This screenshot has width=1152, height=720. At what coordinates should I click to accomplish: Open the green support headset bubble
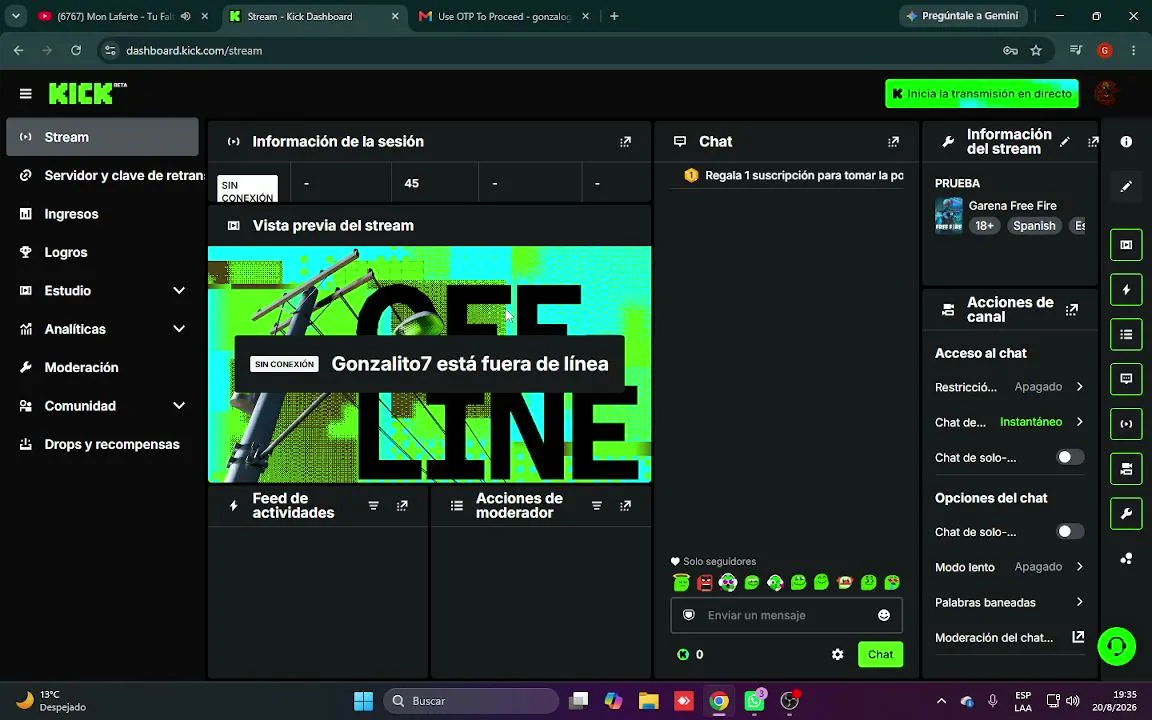[x=1116, y=647]
